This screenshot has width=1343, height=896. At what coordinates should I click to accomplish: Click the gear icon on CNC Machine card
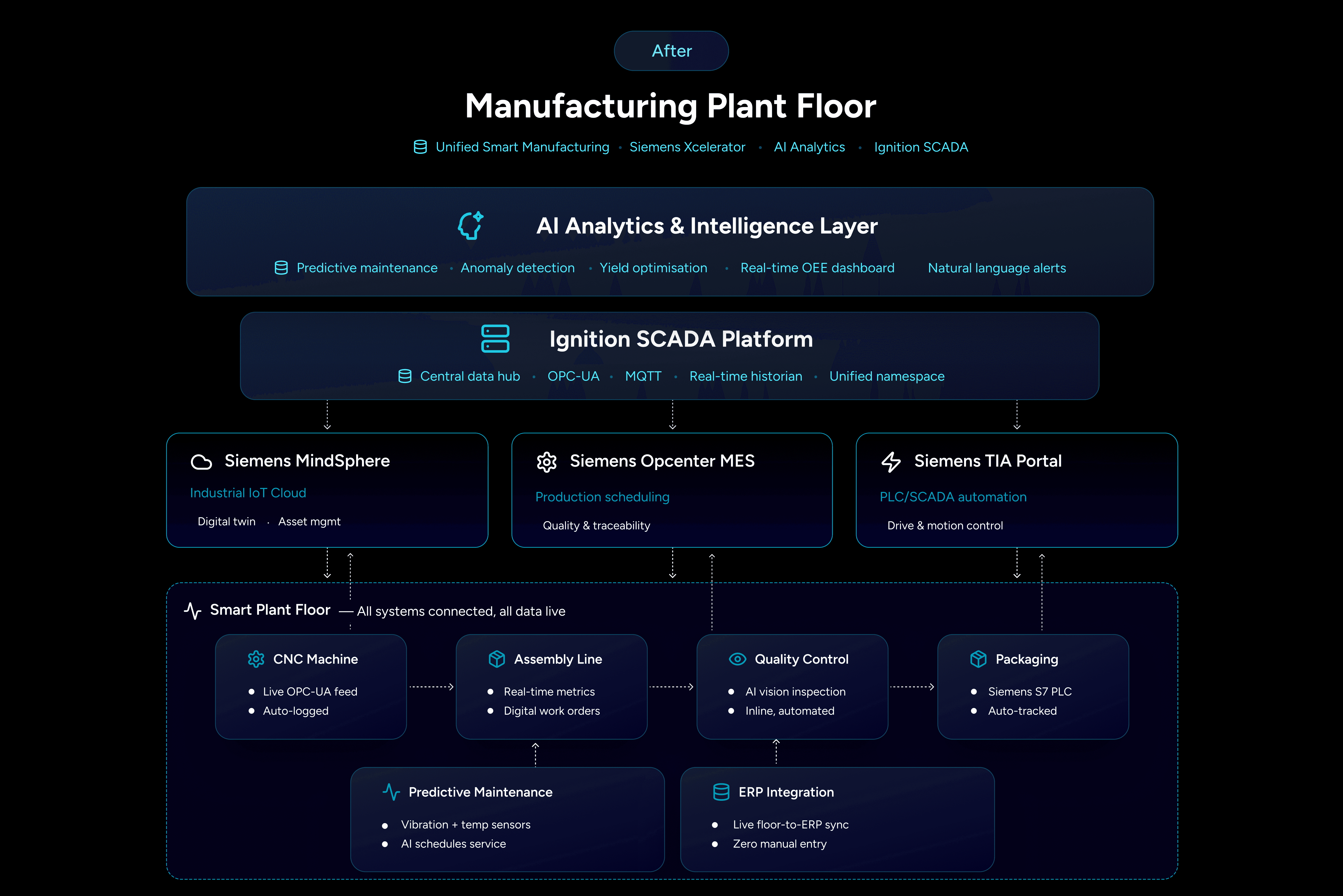[x=256, y=659]
